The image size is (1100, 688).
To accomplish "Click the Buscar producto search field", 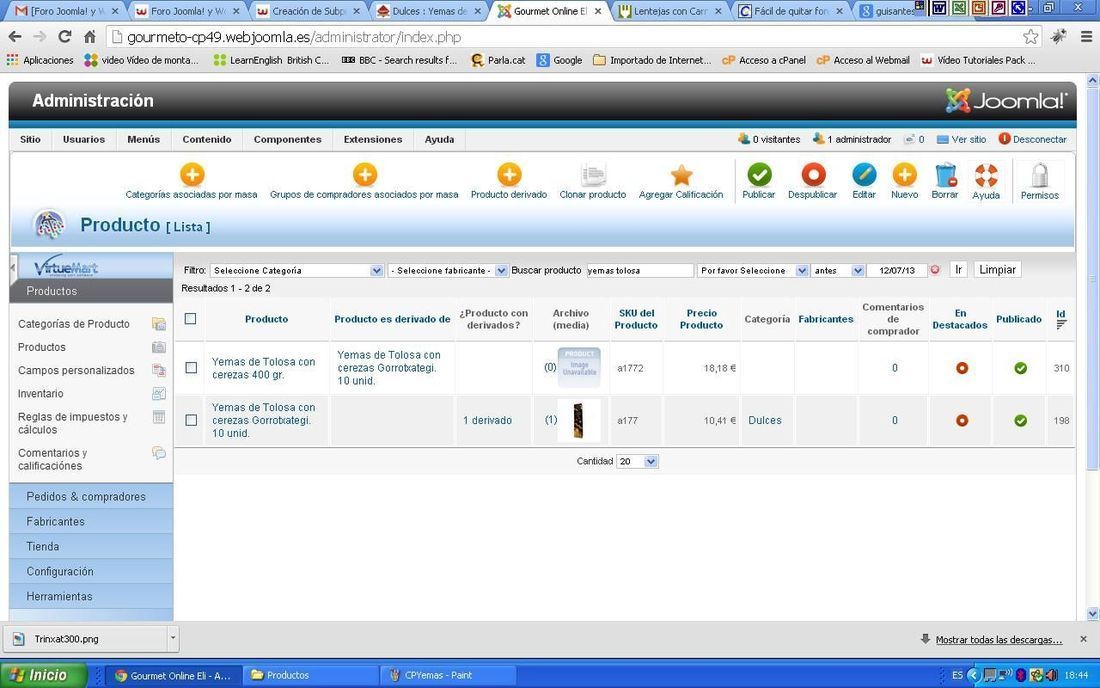I will 640,271.
